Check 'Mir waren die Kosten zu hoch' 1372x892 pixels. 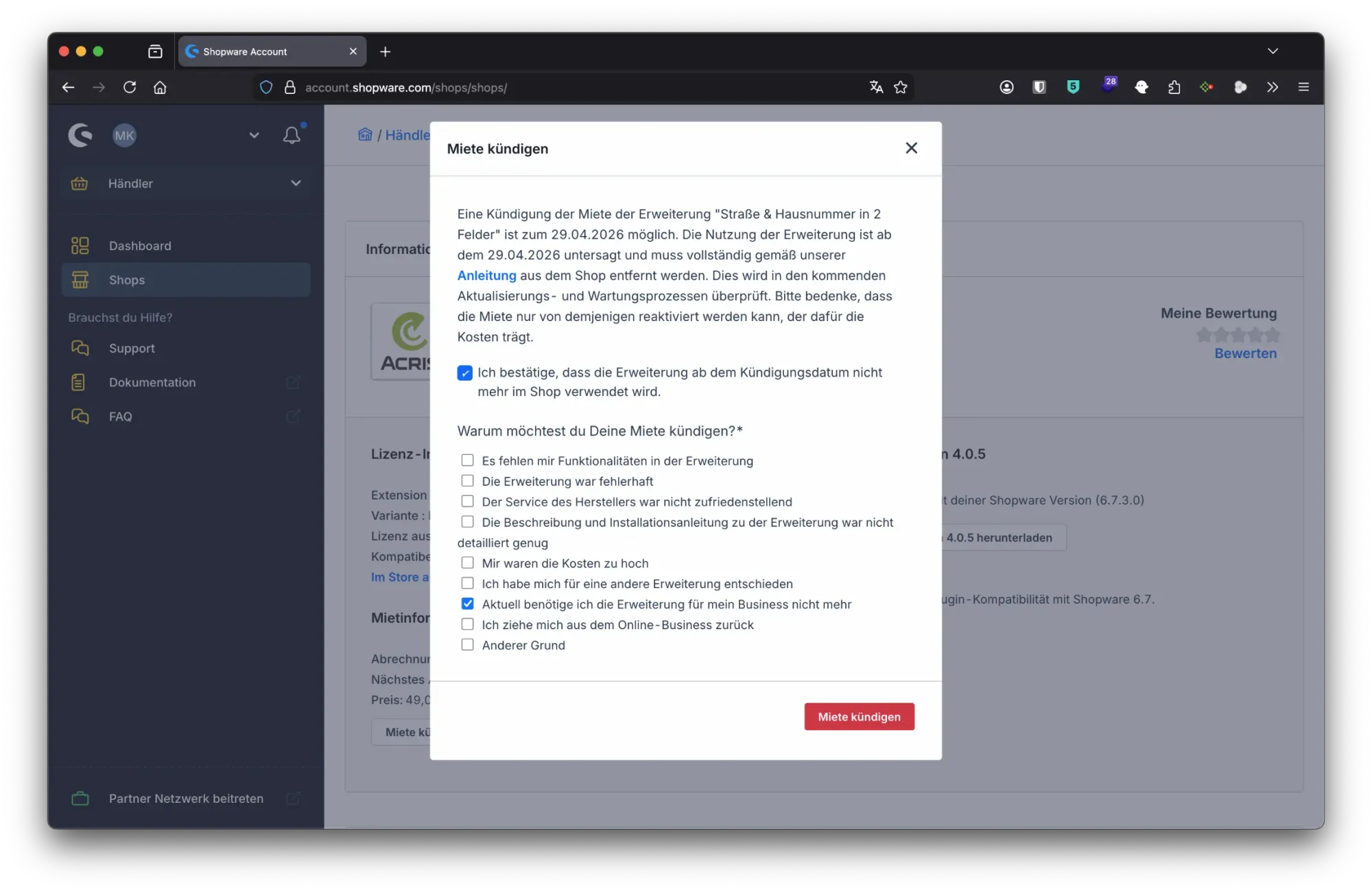point(468,562)
